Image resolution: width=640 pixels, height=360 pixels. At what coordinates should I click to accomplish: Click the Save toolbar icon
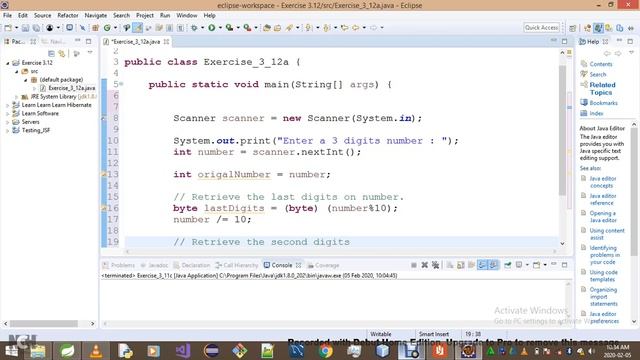(25, 28)
